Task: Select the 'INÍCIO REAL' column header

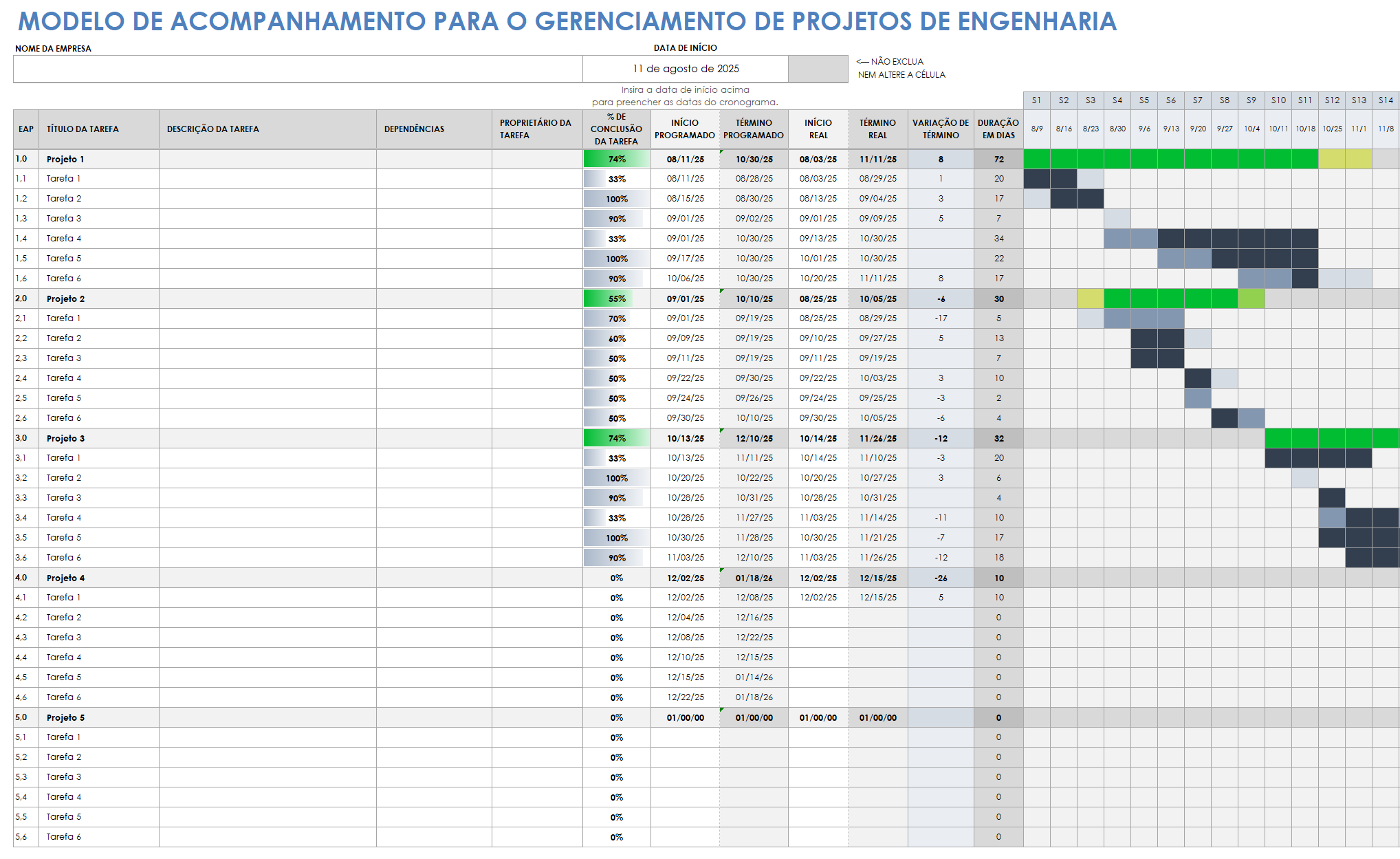Action: 818,129
